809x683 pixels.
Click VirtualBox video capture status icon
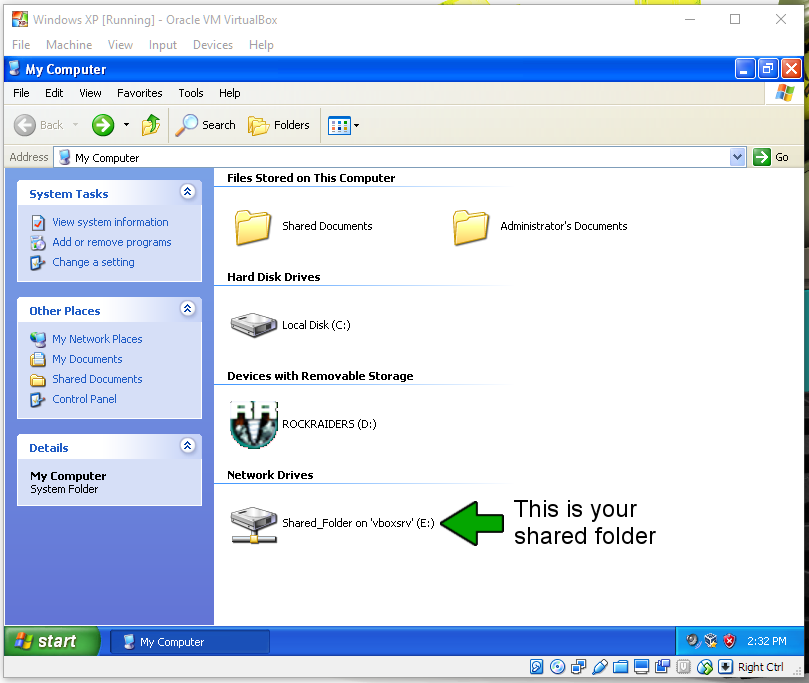click(x=662, y=667)
